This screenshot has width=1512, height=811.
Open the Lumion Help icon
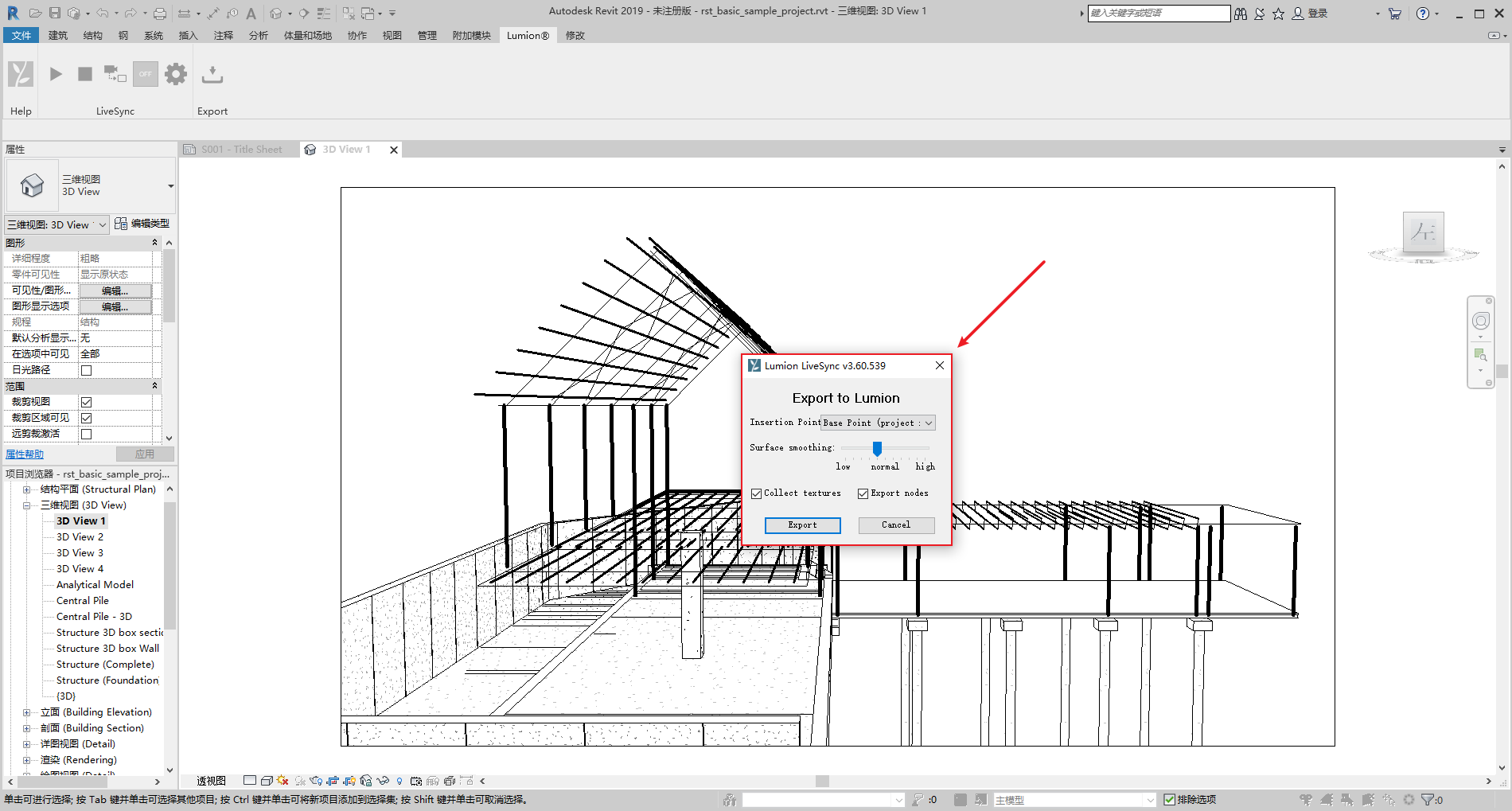[x=21, y=74]
